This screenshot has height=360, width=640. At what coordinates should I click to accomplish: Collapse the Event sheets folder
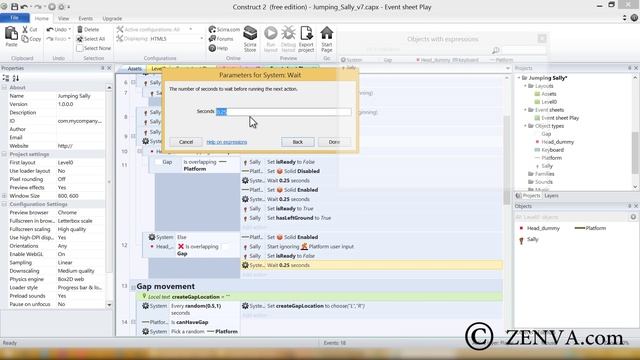[526, 110]
